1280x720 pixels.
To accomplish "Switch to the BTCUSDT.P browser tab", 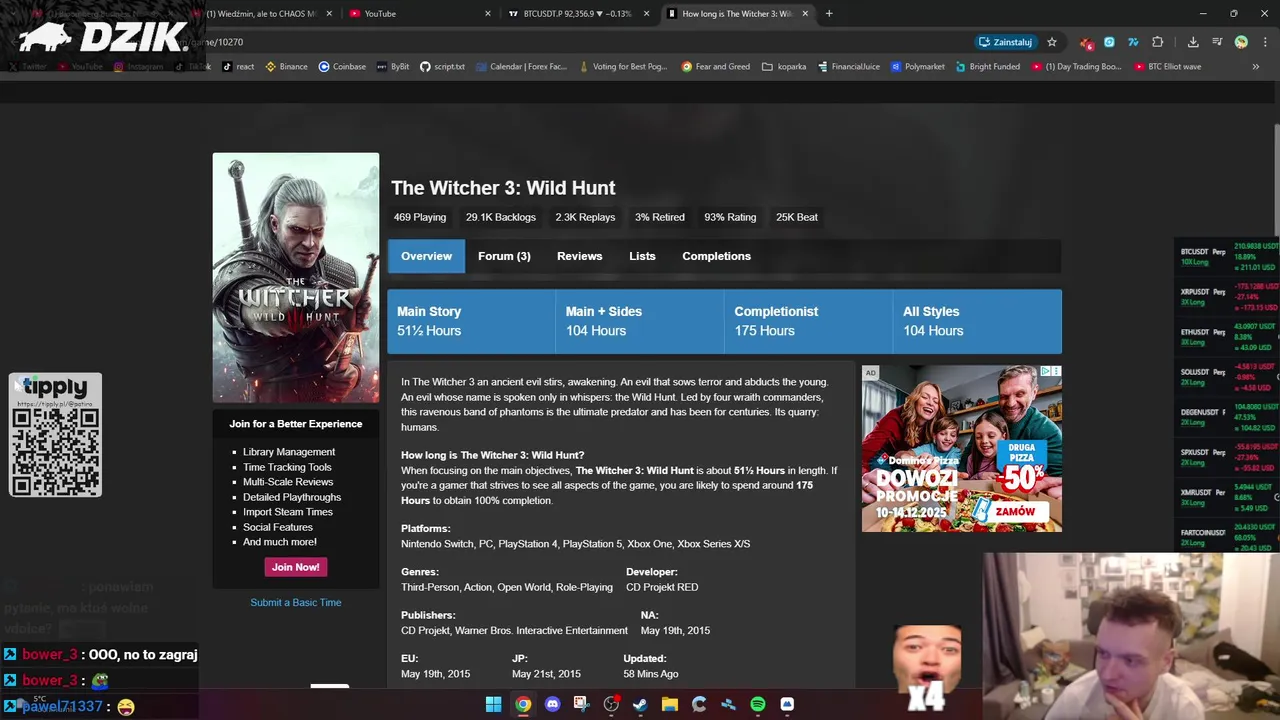I will [x=578, y=14].
